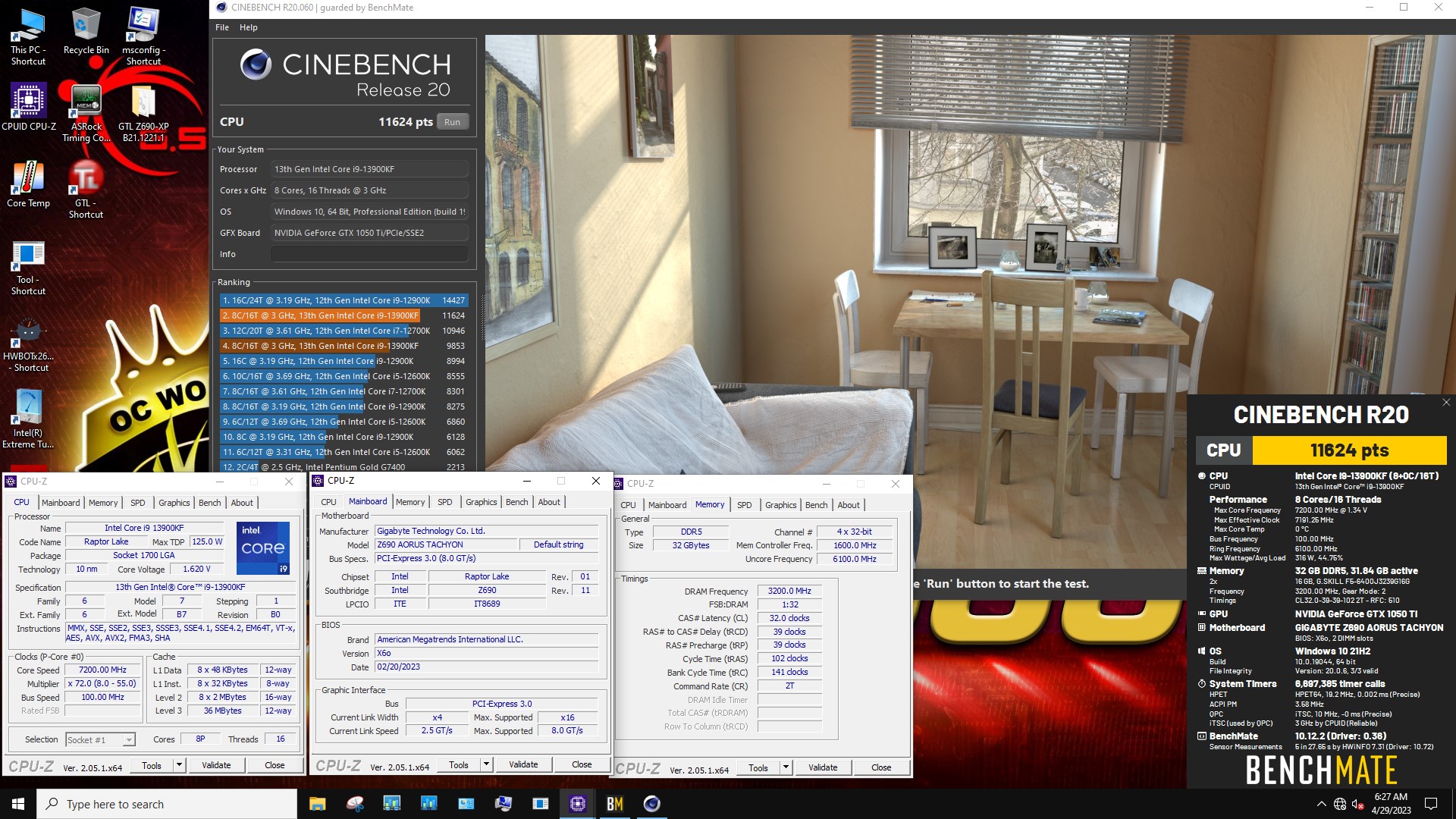
Task: Select ranking entry 16C/24T i9-12900K 14427
Action: (344, 300)
